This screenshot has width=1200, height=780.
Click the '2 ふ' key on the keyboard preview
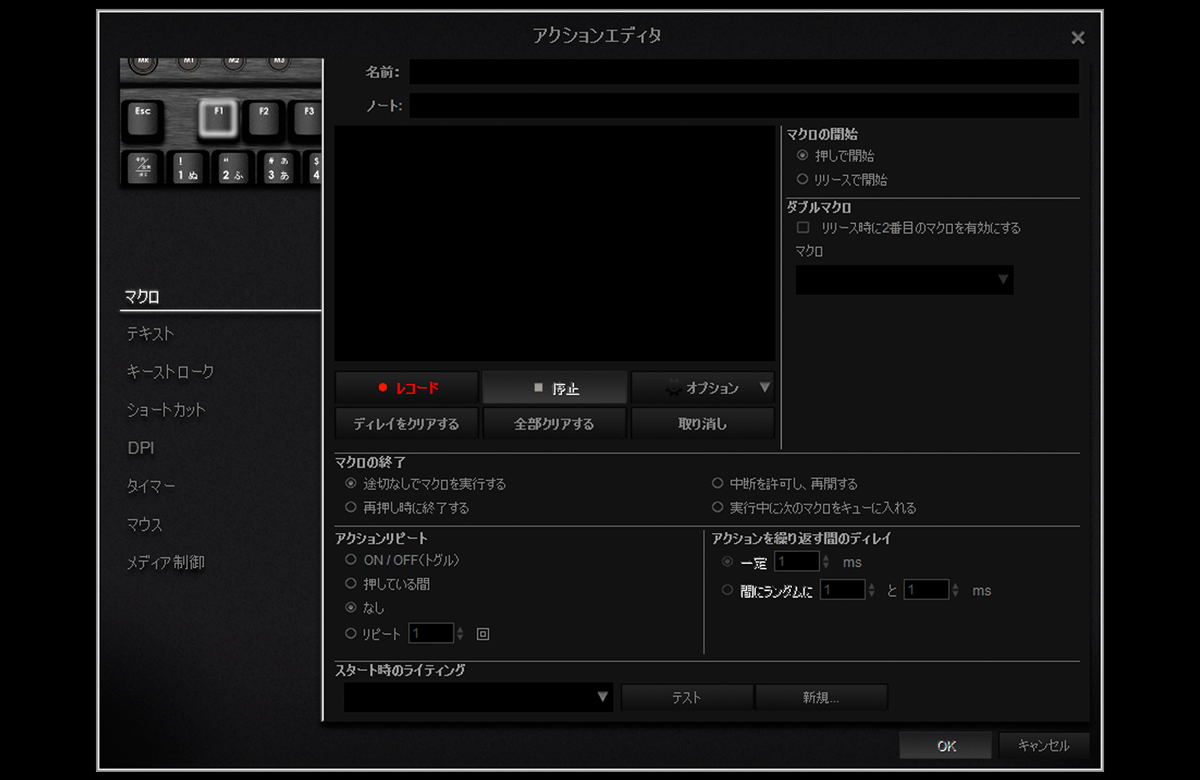[x=234, y=168]
